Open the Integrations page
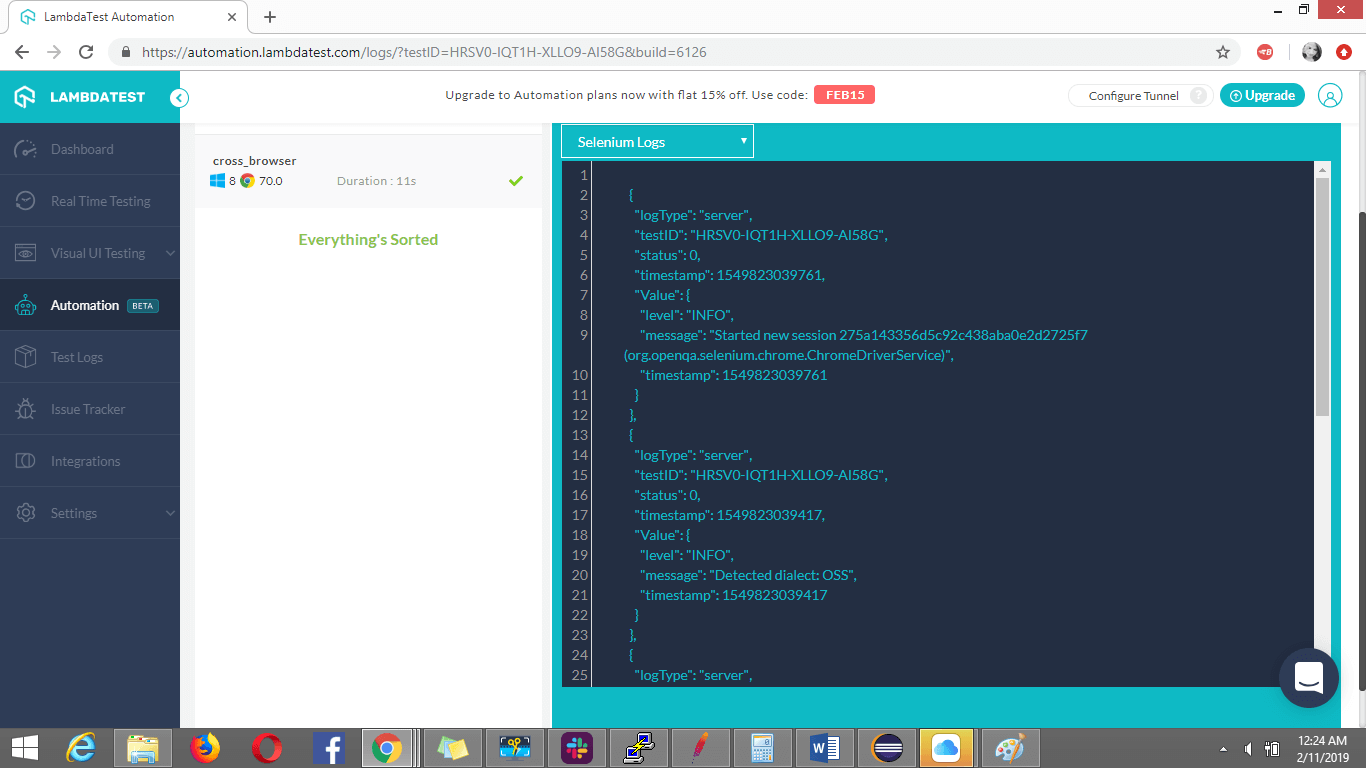1366x768 pixels. [x=85, y=461]
